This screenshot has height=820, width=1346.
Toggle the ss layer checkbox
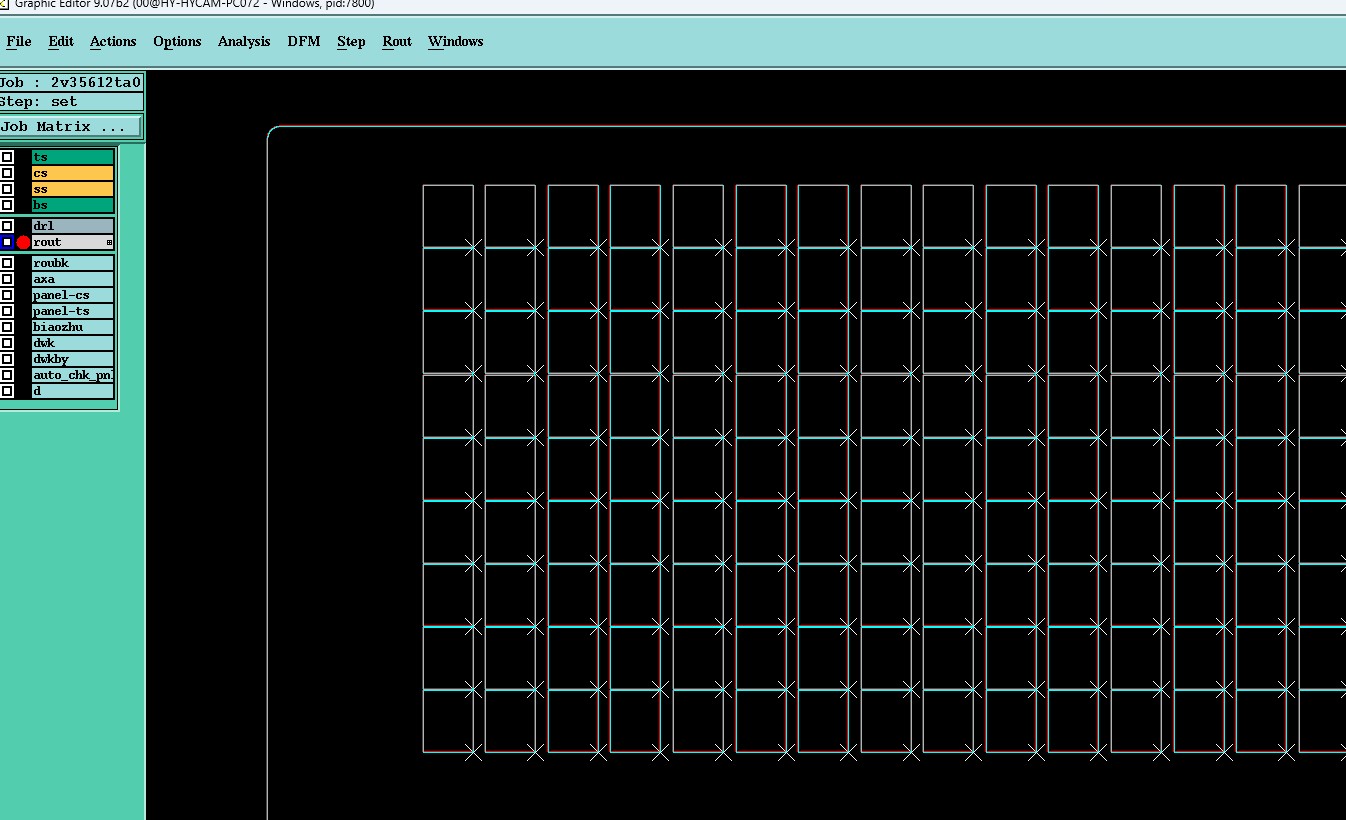(x=7, y=189)
